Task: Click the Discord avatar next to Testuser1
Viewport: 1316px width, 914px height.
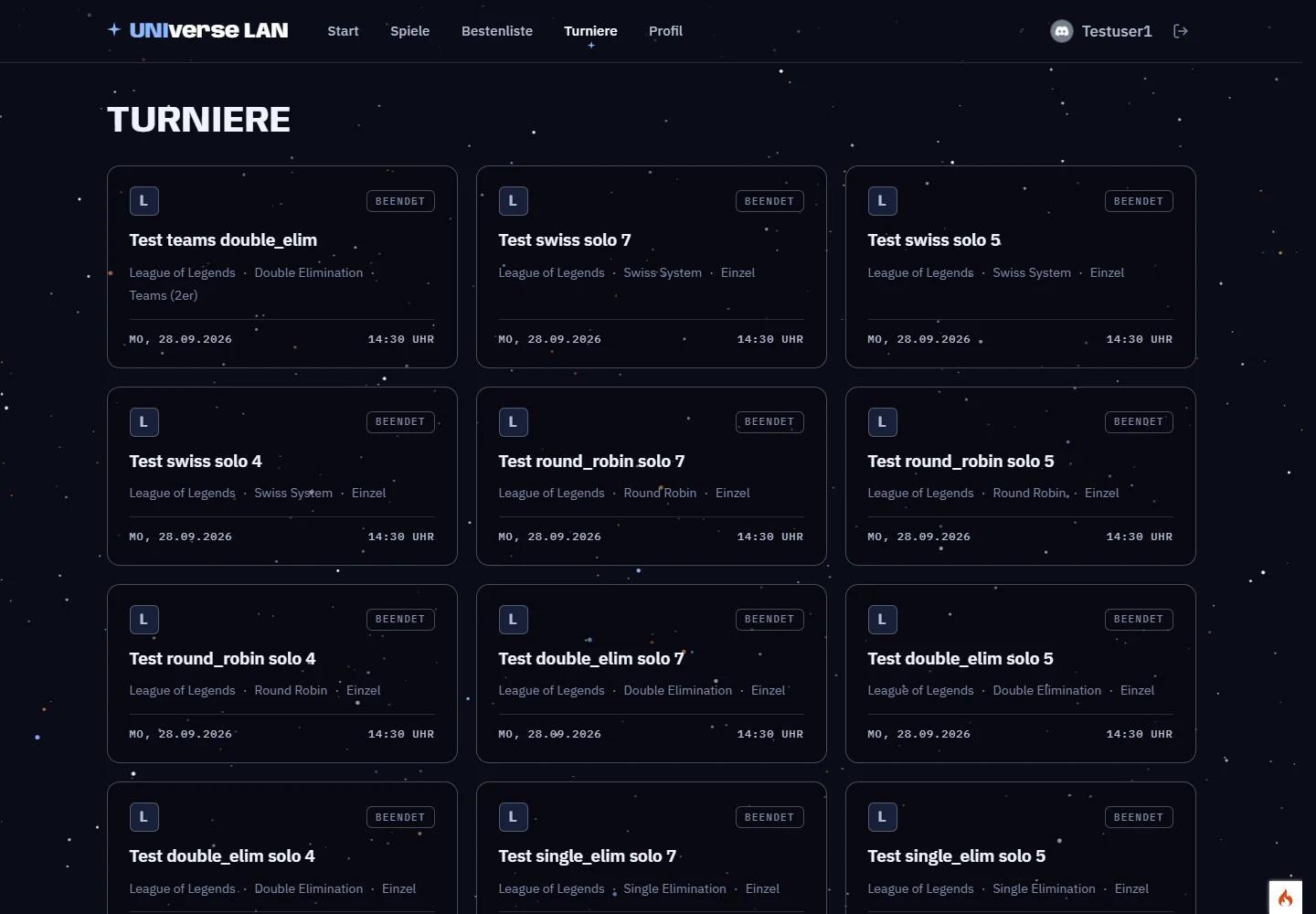Action: pos(1062,31)
